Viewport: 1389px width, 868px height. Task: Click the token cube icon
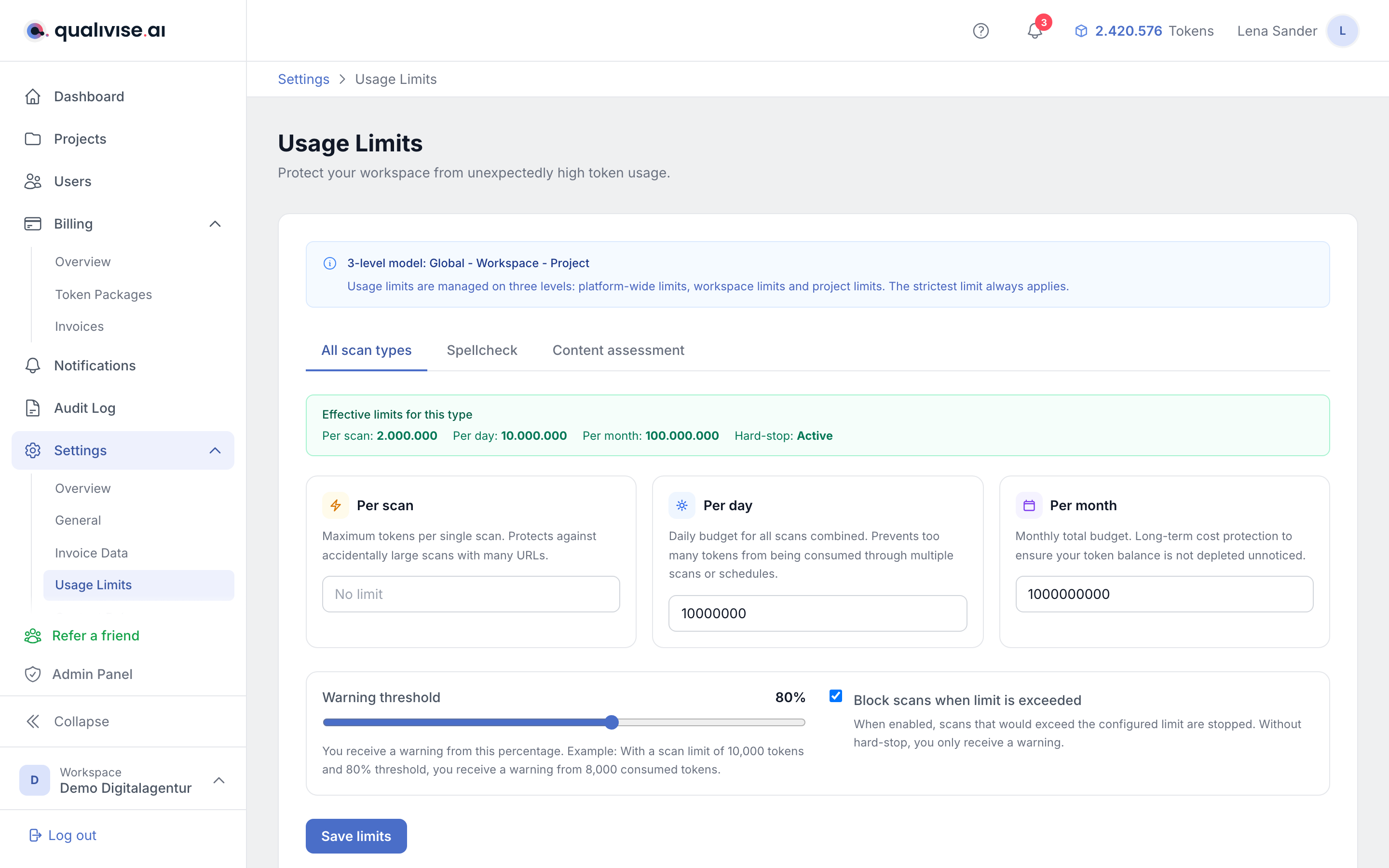1081,31
